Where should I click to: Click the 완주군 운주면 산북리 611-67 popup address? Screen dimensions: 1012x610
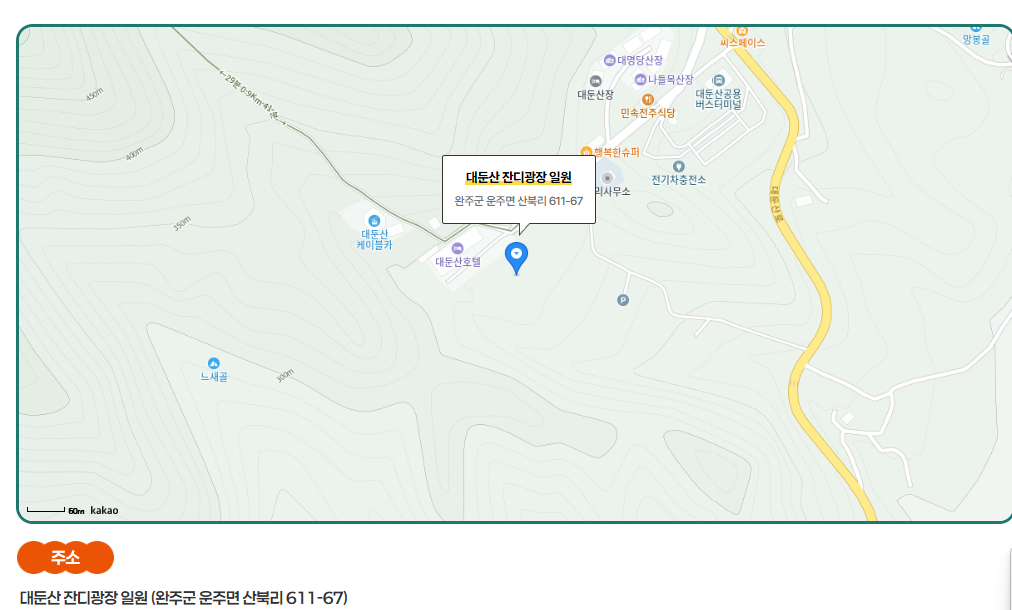pyautogui.click(x=519, y=201)
